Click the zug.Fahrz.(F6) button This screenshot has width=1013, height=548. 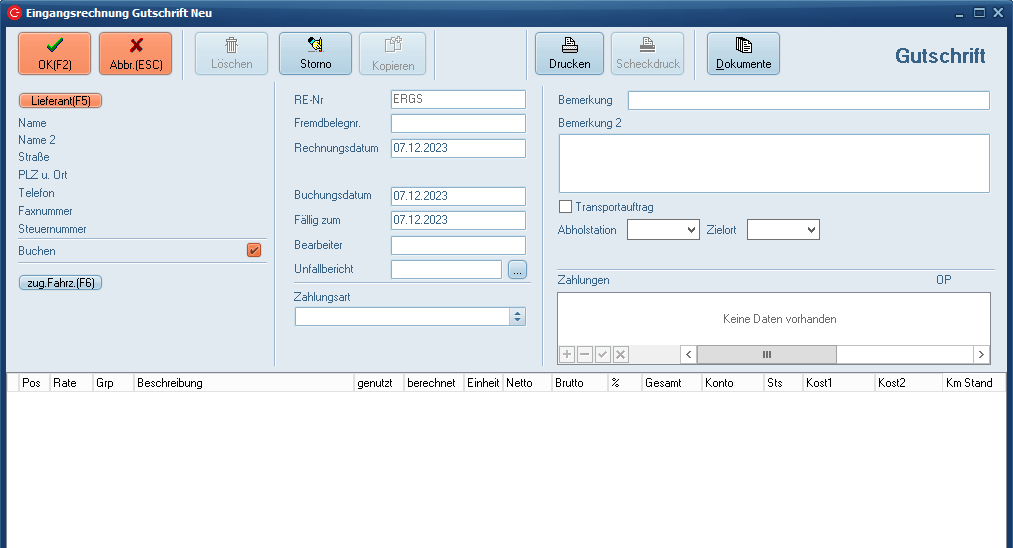click(61, 283)
